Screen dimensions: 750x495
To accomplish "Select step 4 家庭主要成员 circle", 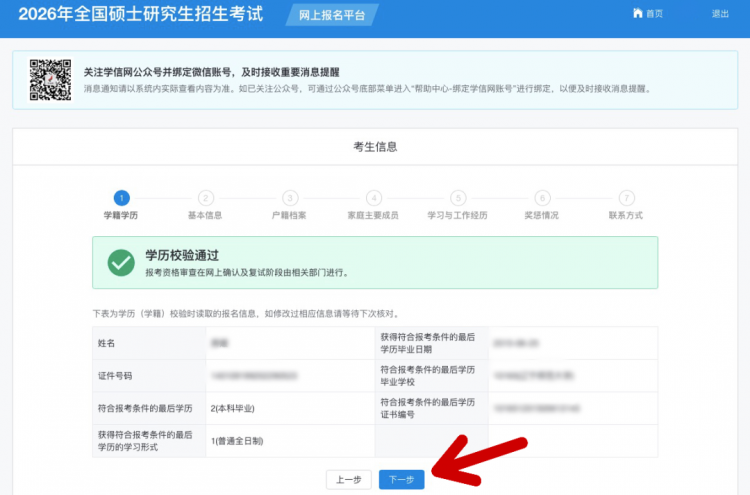I will click(x=374, y=198).
